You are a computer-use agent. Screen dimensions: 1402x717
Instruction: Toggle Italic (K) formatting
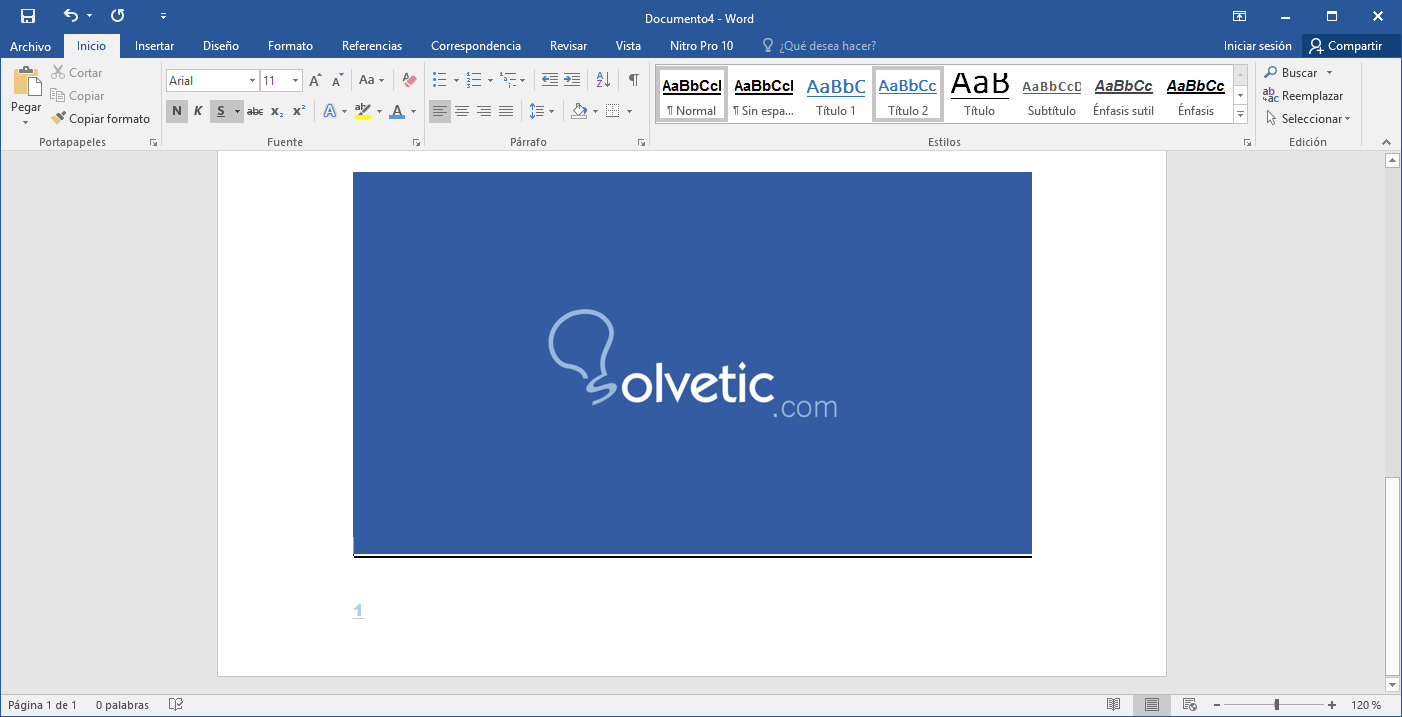[x=198, y=111]
